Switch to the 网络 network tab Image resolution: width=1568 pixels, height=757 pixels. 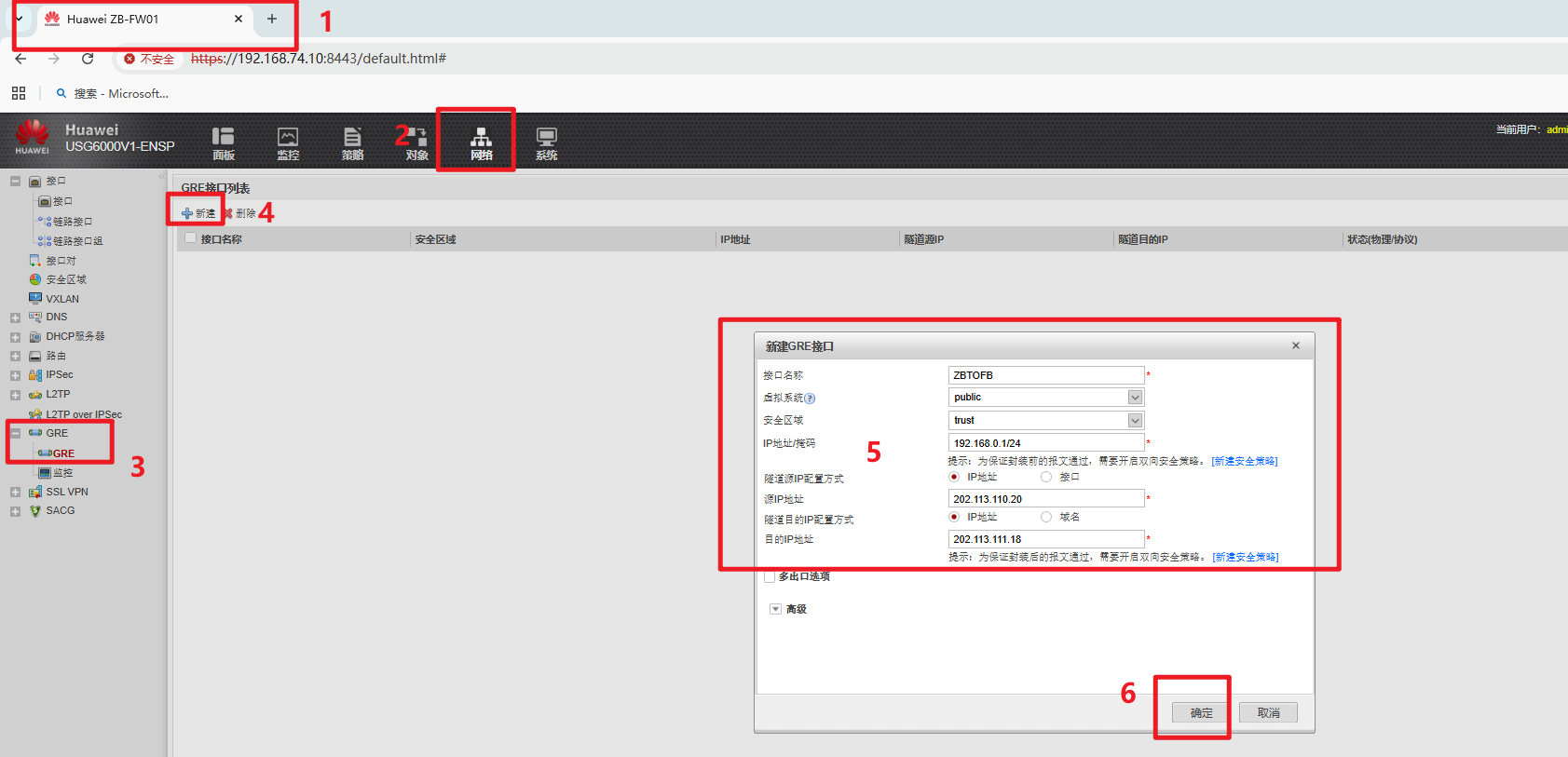click(481, 141)
